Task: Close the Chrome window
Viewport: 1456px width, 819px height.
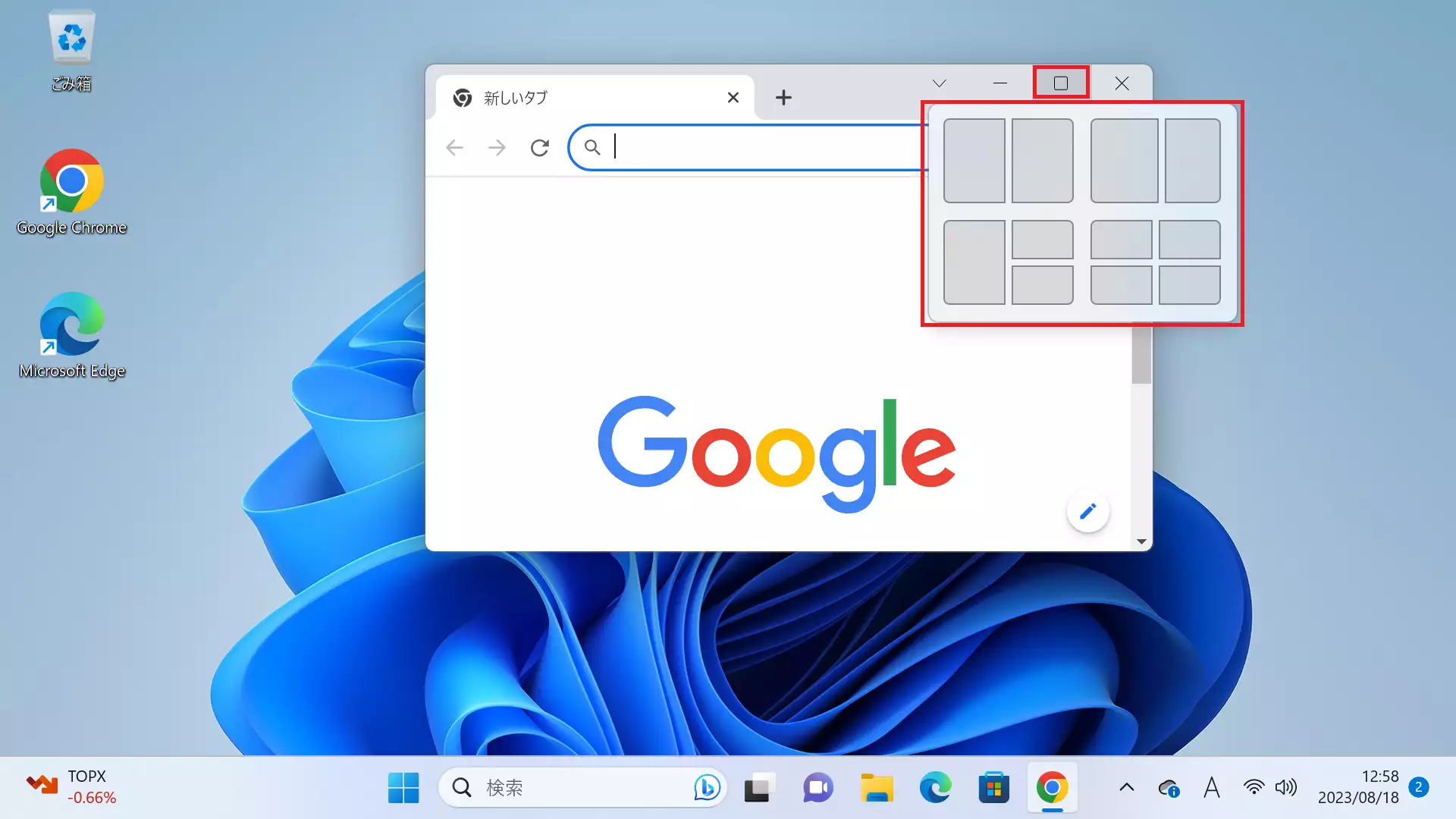Action: (x=1122, y=83)
